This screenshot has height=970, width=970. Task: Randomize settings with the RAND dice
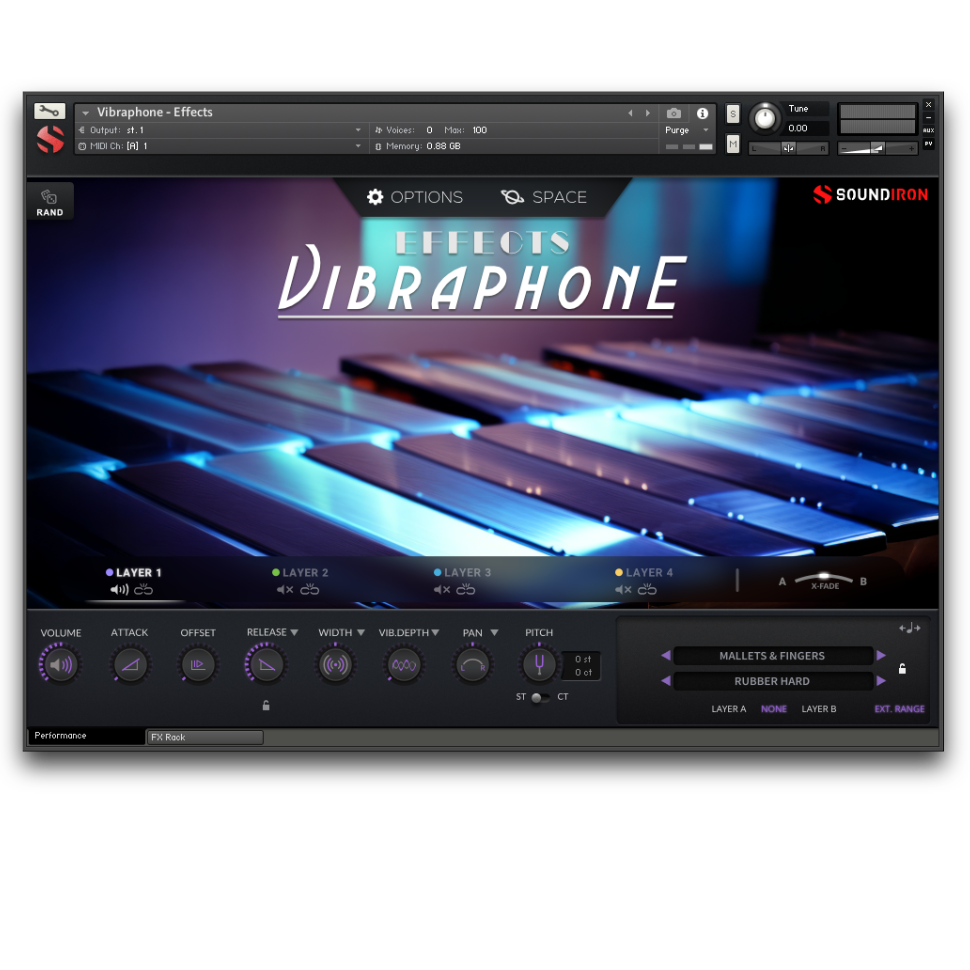pos(49,202)
